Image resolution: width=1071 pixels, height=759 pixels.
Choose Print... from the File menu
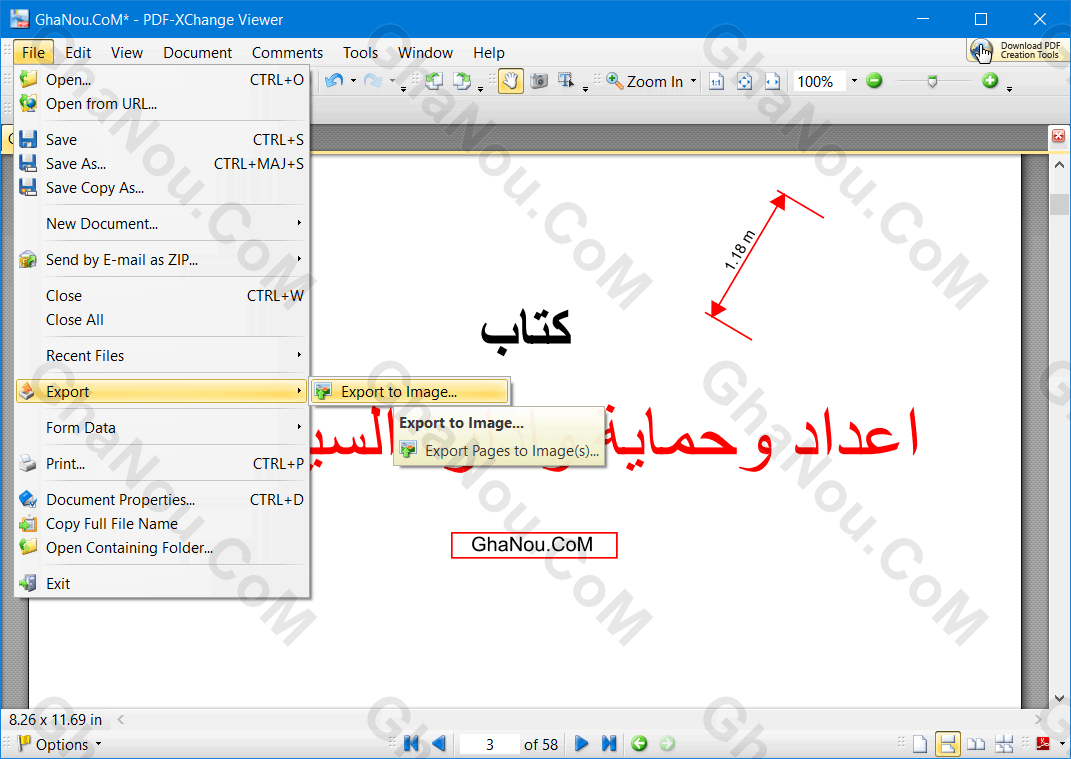pos(162,464)
